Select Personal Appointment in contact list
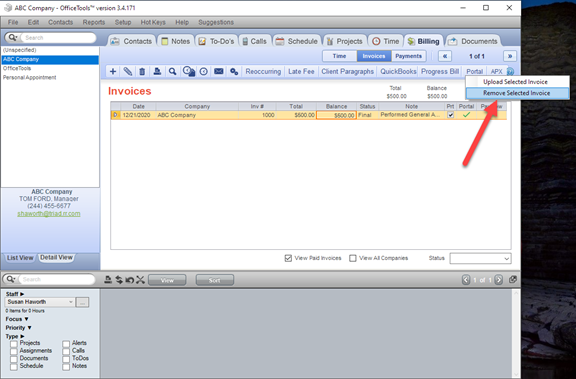This screenshot has width=576, height=379. pos(50,77)
